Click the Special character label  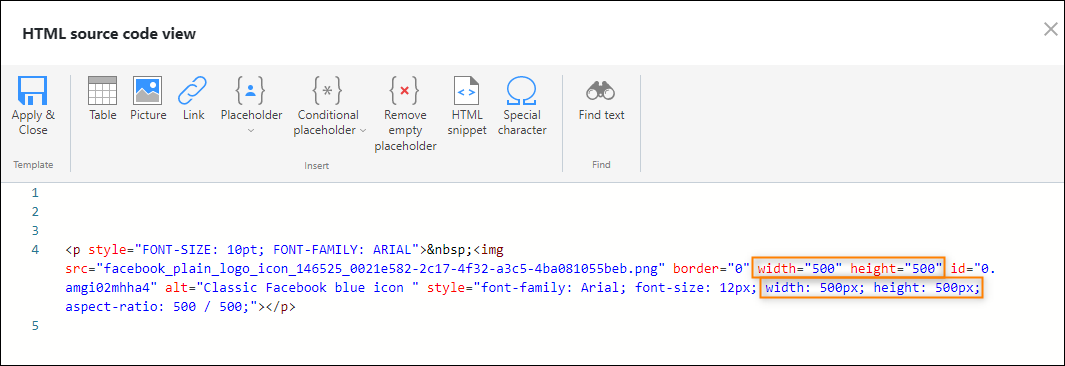(x=522, y=122)
